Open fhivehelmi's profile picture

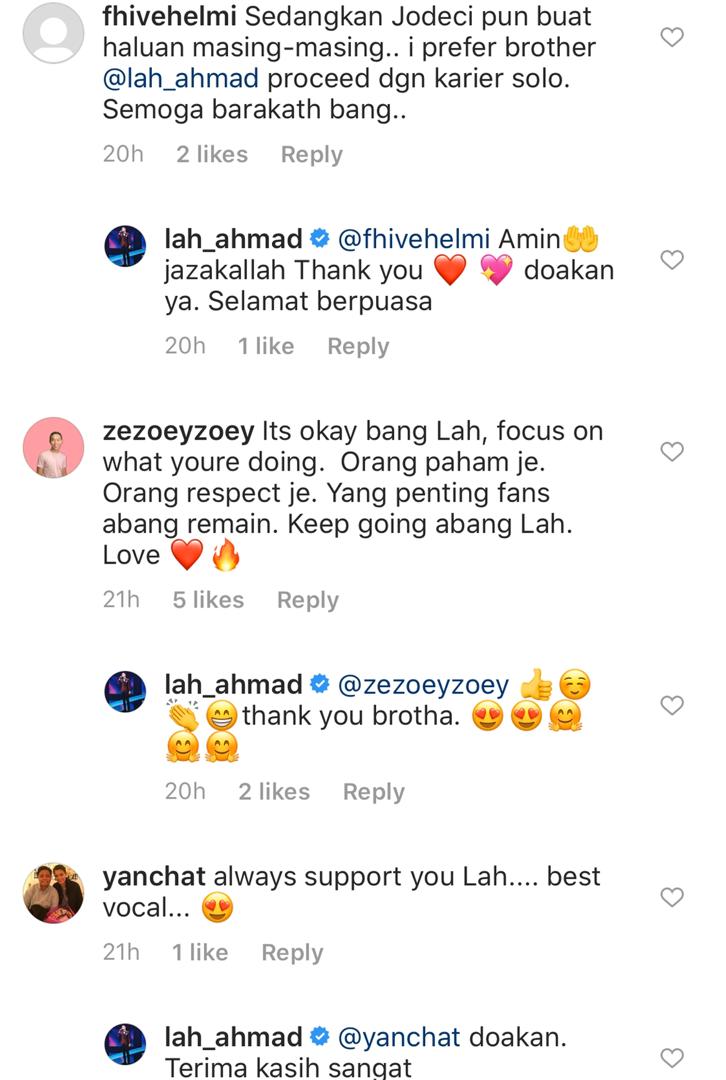pos(54,33)
